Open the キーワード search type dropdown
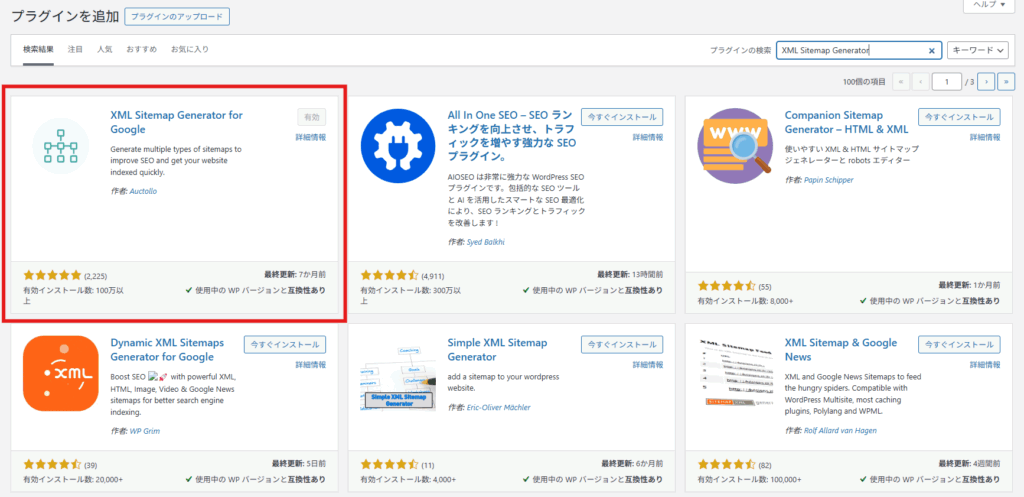 click(x=978, y=50)
